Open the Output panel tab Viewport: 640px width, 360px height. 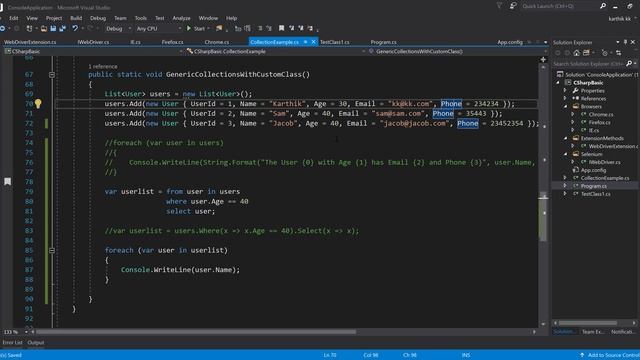pos(36,342)
